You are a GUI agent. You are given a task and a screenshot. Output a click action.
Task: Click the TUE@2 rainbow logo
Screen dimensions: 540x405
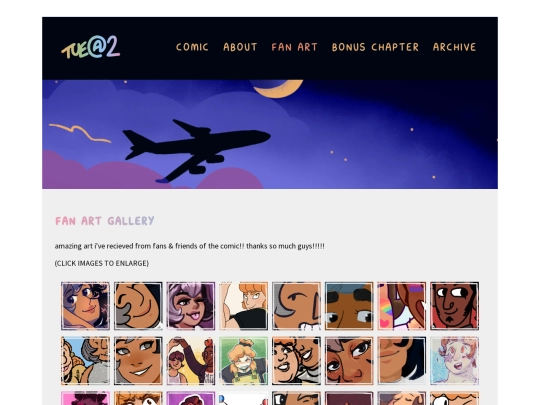[91, 47]
